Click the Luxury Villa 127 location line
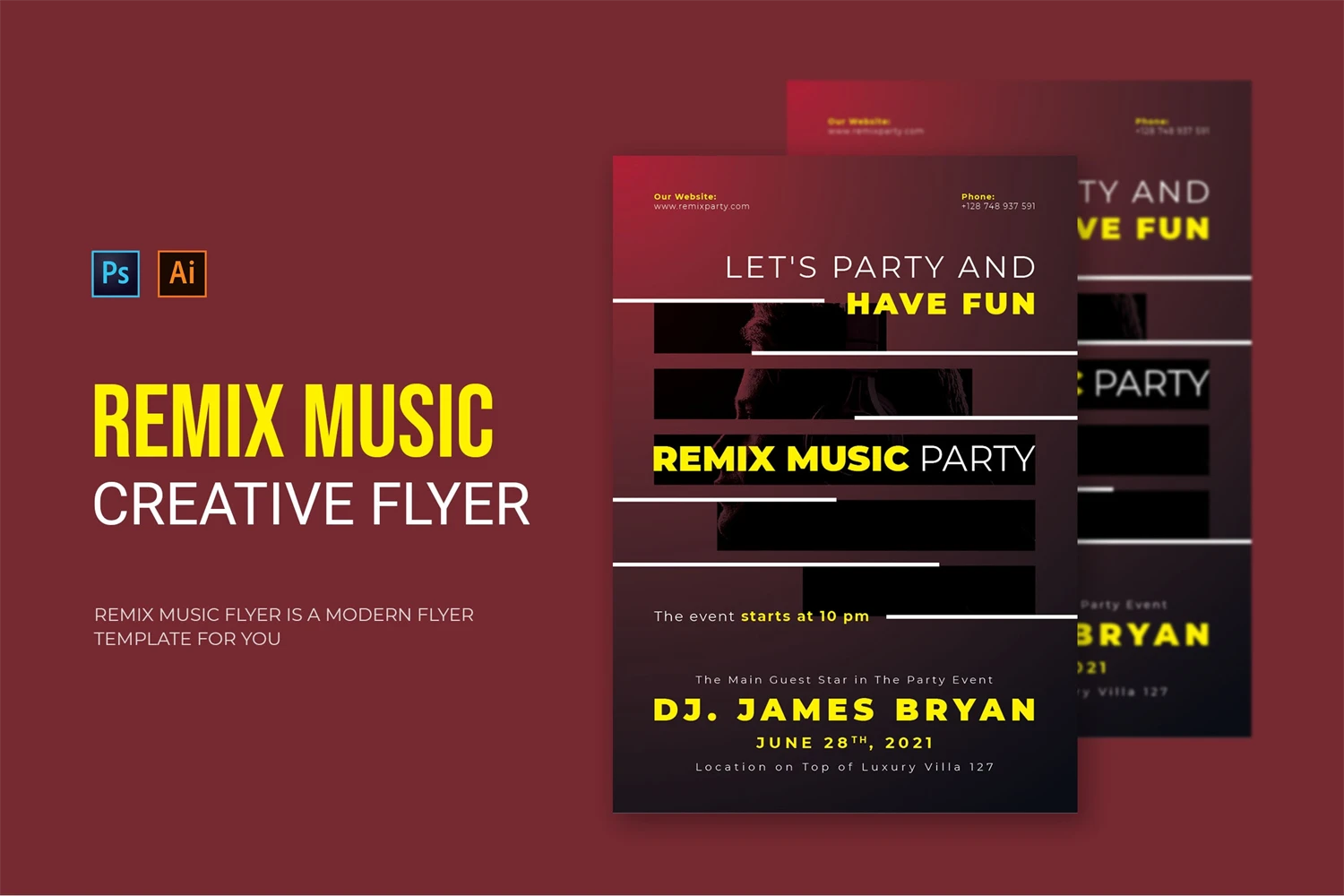 pos(844,767)
